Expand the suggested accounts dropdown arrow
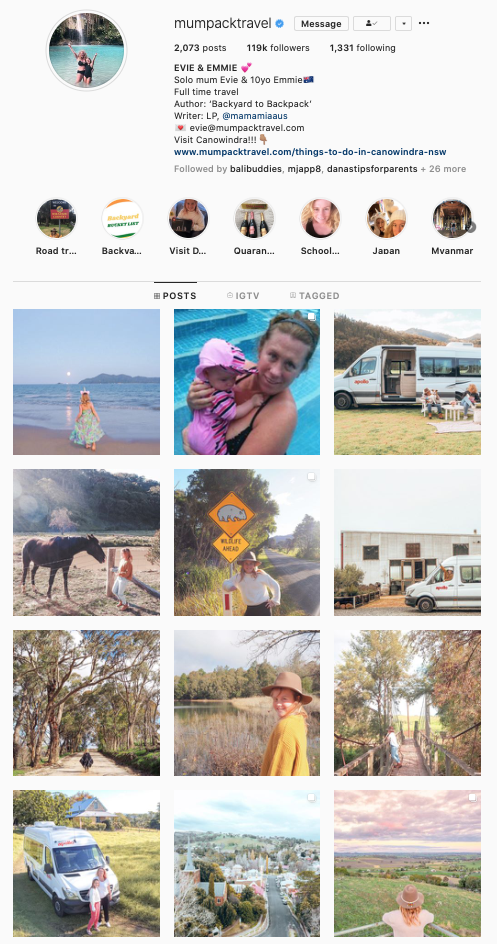 pyautogui.click(x=404, y=23)
